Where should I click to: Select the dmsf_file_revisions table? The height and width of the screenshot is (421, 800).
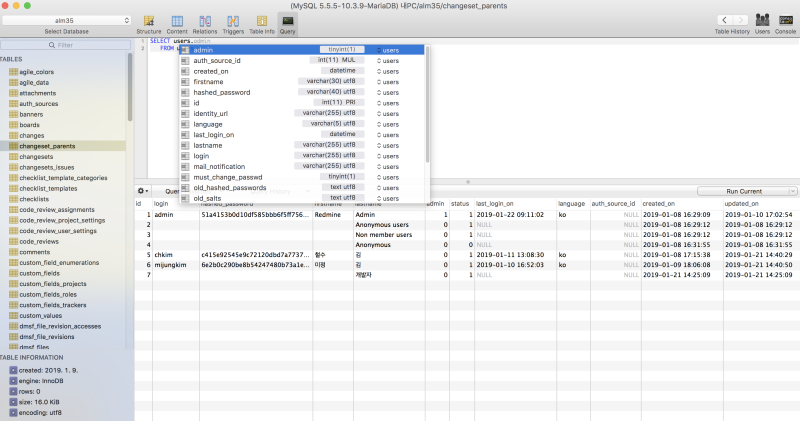pyautogui.click(x=46, y=337)
